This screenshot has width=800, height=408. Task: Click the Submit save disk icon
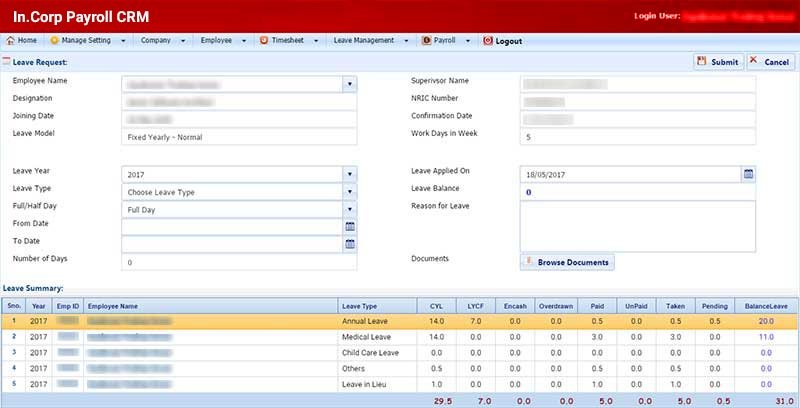tap(702, 61)
